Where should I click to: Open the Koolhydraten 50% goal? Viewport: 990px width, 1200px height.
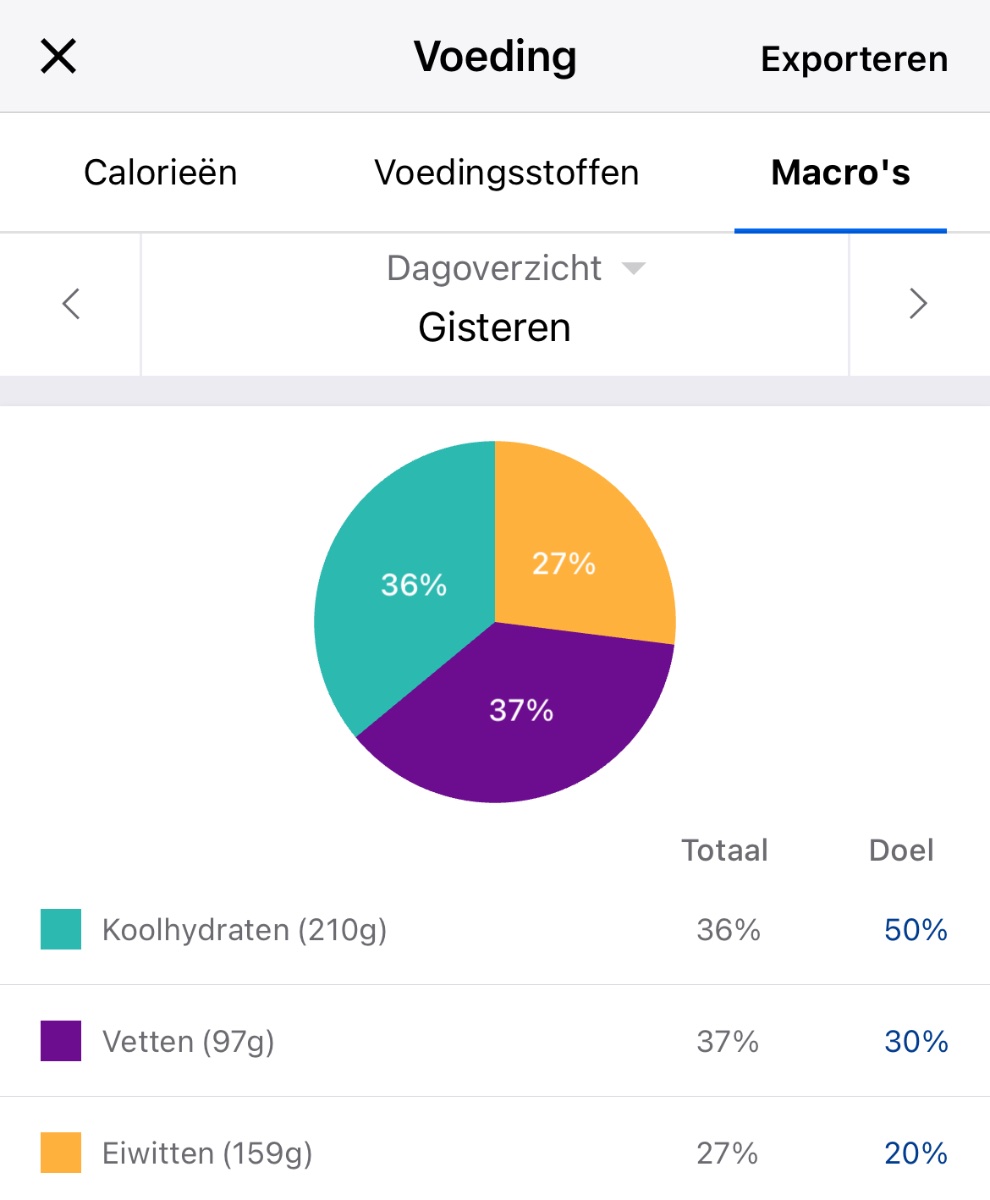click(915, 931)
